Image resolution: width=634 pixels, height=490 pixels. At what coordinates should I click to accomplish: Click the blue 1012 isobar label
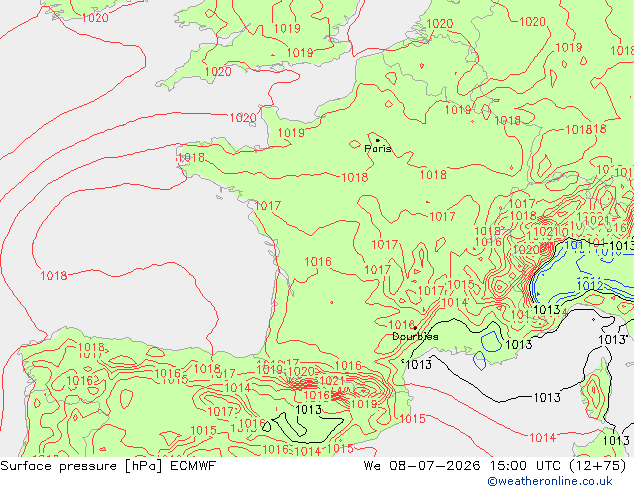[x=590, y=285]
